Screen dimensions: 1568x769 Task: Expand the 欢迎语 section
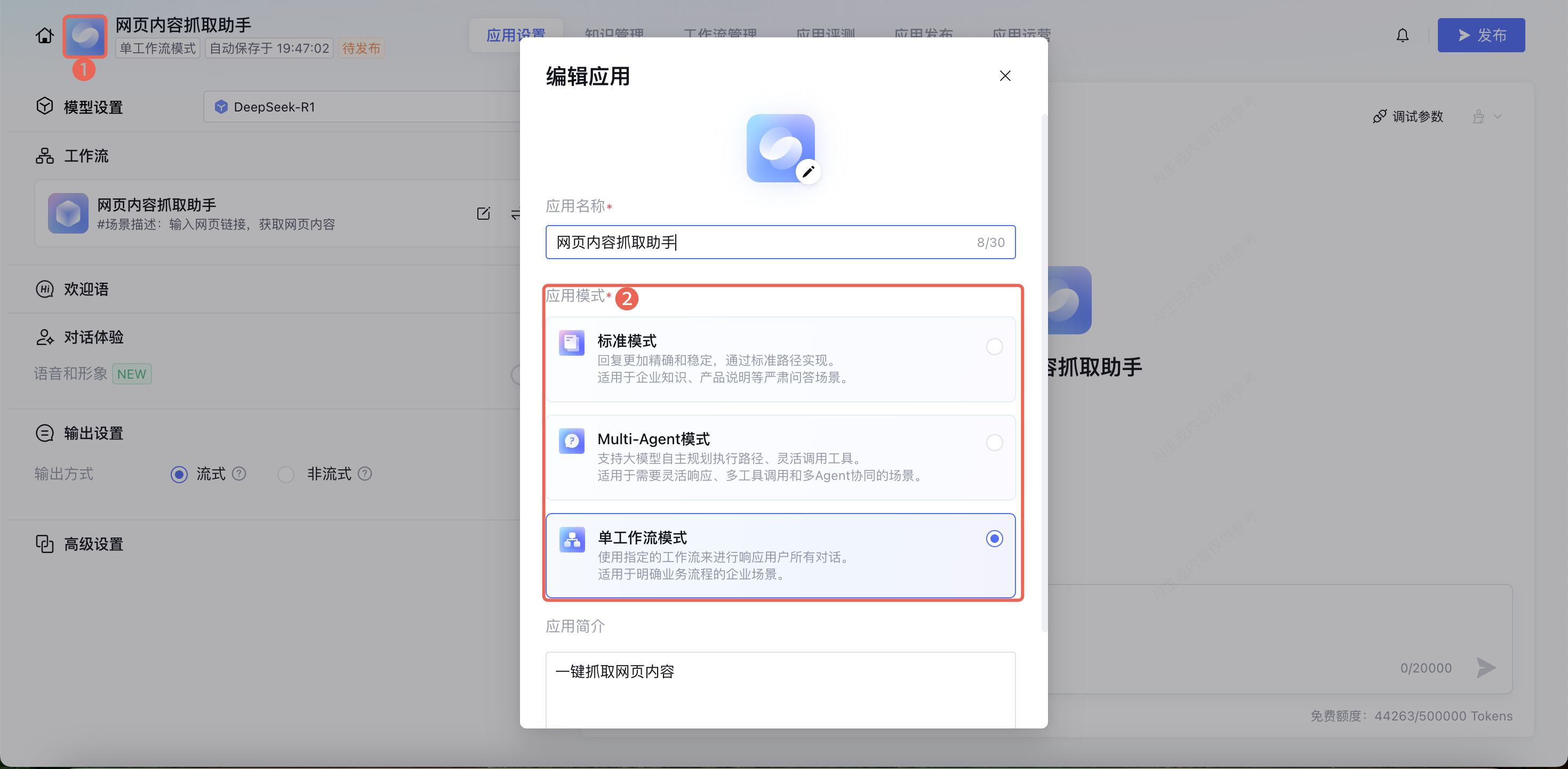(x=86, y=289)
